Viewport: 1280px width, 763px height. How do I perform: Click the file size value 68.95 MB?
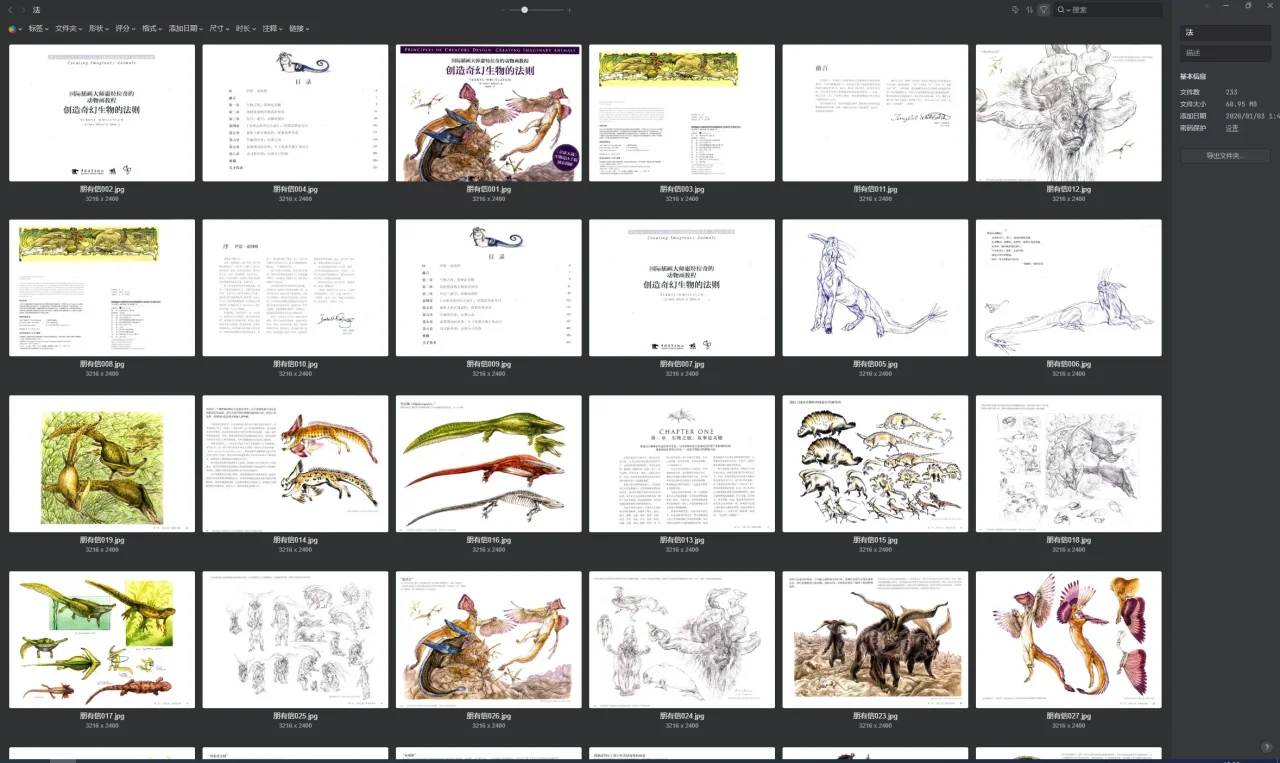(x=1241, y=104)
